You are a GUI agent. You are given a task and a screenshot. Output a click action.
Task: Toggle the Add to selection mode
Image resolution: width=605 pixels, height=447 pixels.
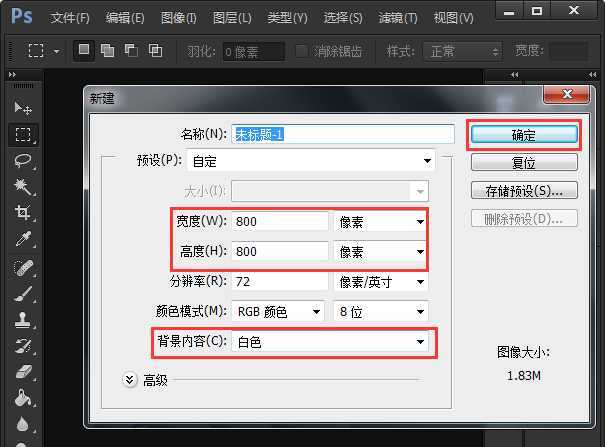coord(107,51)
